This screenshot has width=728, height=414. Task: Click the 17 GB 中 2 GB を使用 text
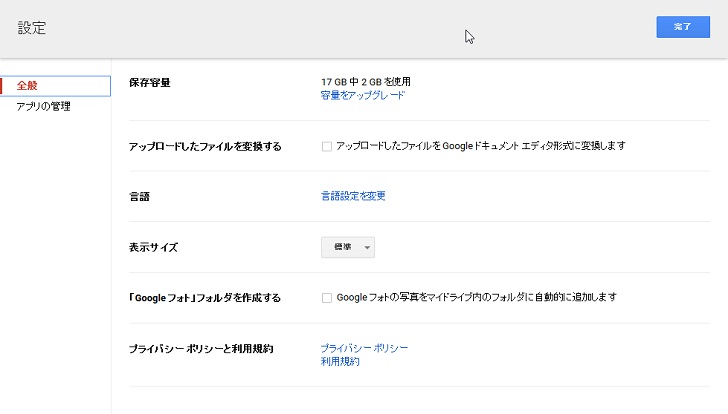point(366,81)
